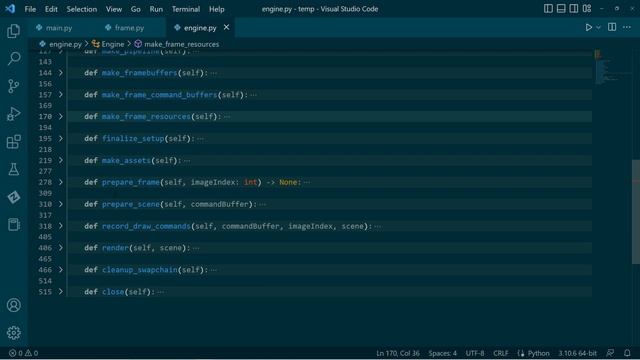Viewport: 640px width, 360px height.
Task: Expand folded cleanup_swapchain function
Action: coord(61,270)
